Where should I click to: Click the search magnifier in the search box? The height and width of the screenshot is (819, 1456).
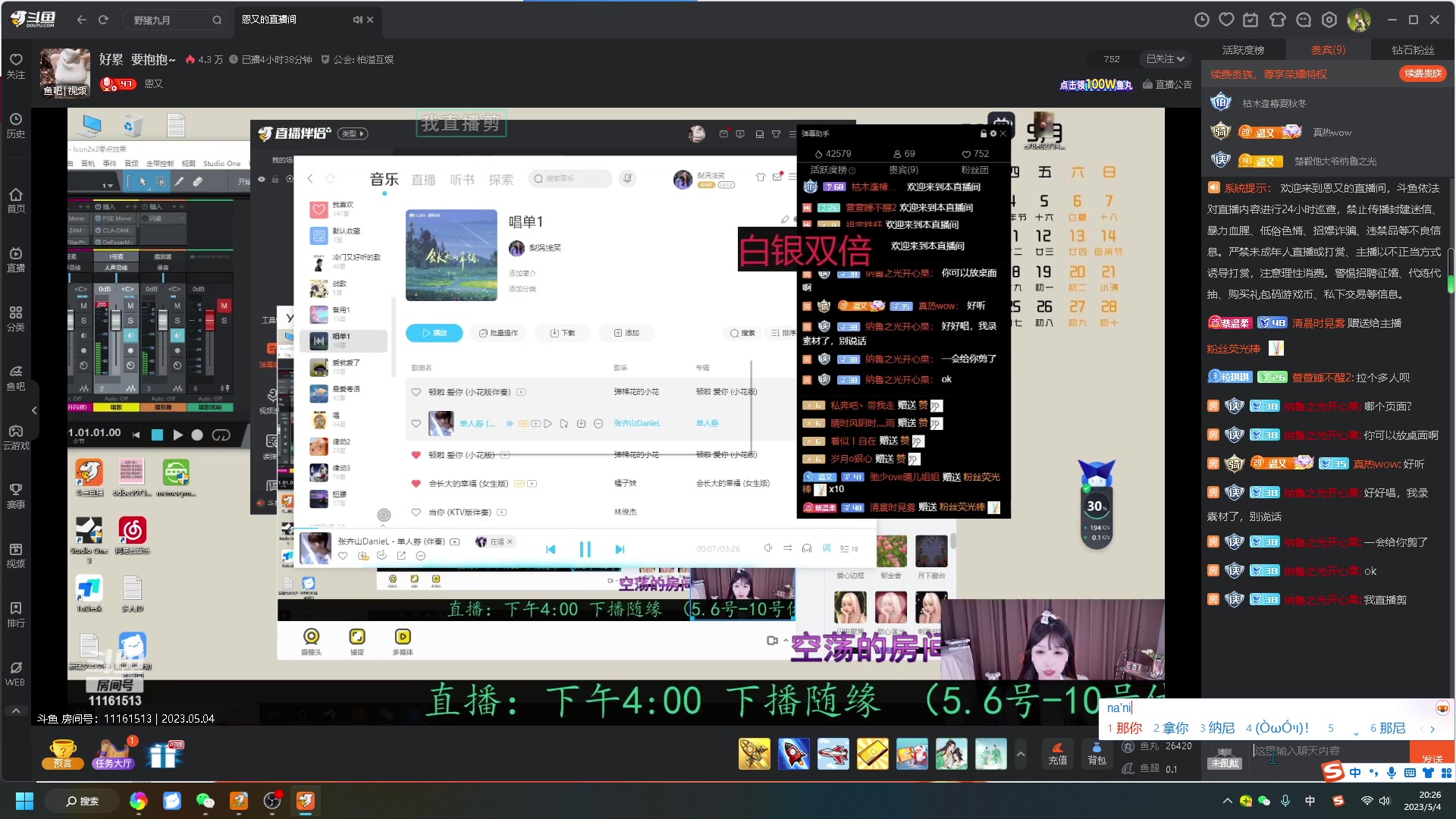pyautogui.click(x=217, y=20)
